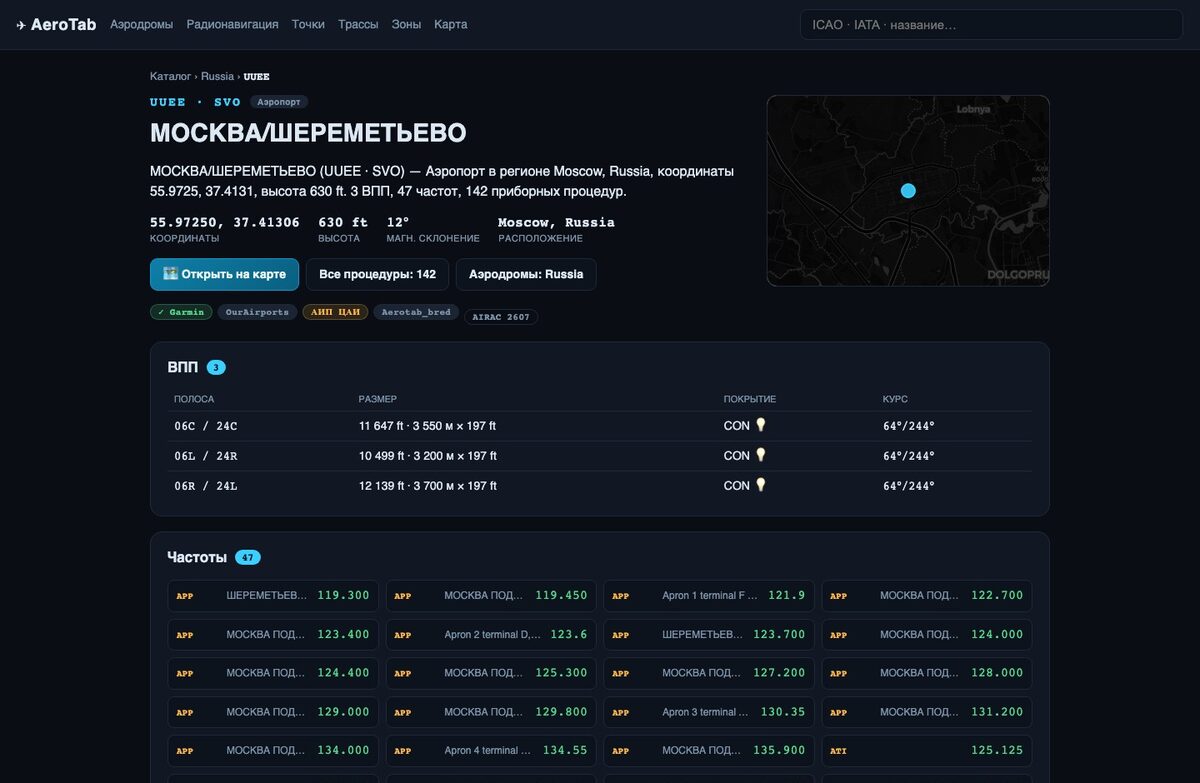Select the 119.450 МОСКВА ПОД frequency card
The height and width of the screenshot is (783, 1200).
coord(491,595)
